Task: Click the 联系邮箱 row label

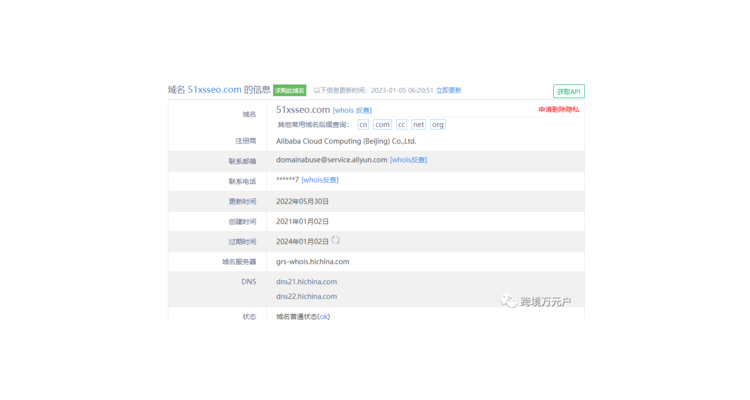Action: click(243, 161)
